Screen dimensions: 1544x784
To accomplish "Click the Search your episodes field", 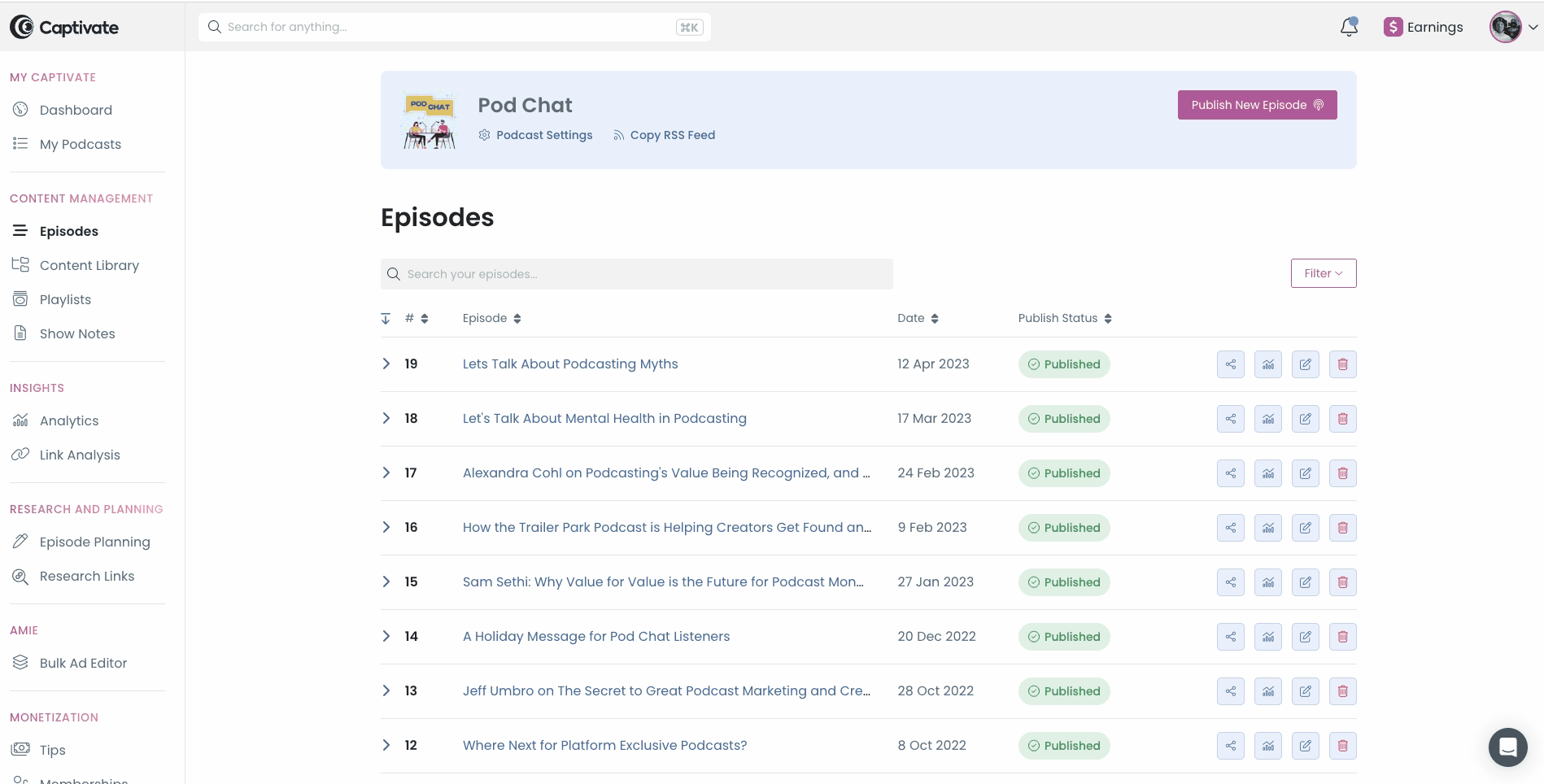I will (x=637, y=274).
